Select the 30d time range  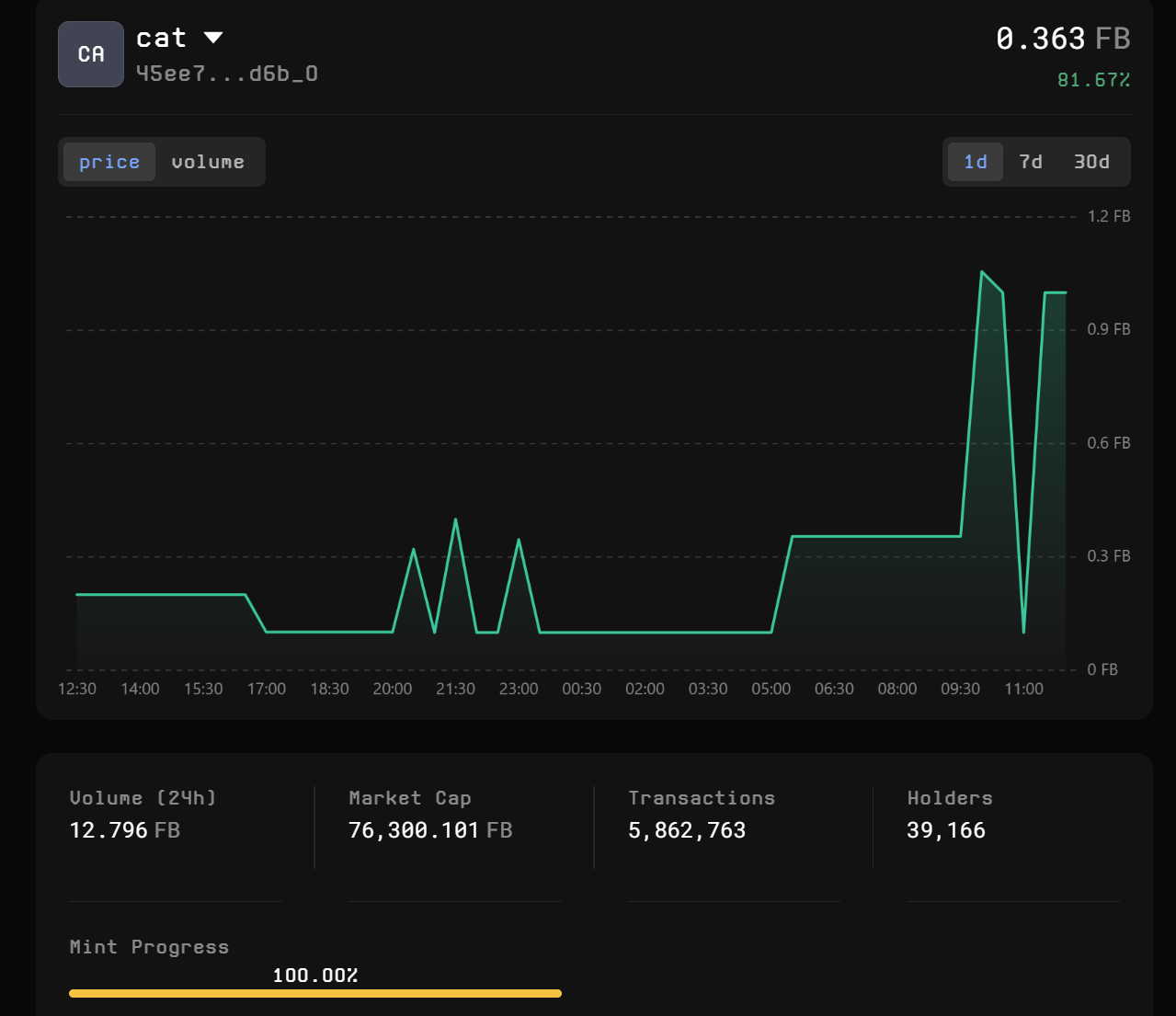point(1091,162)
